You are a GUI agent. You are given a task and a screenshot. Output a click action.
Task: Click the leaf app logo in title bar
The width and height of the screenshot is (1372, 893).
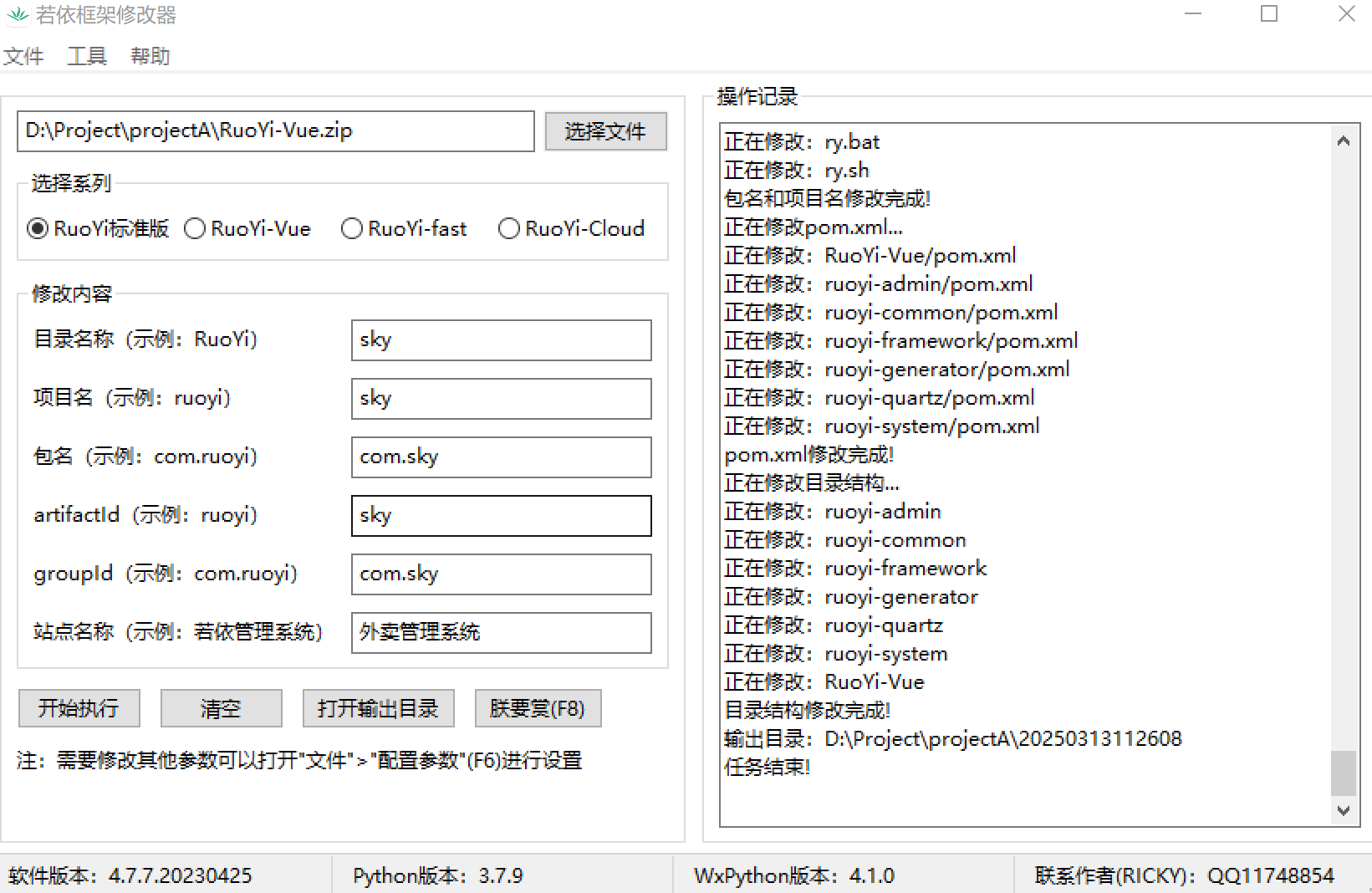pos(17,15)
